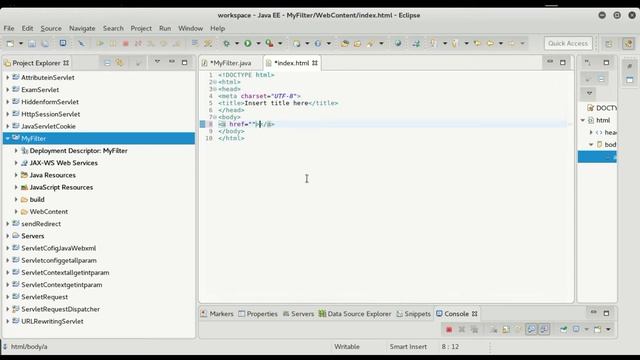Click the green Run toolbar button
The image size is (640, 360).
coord(248,43)
